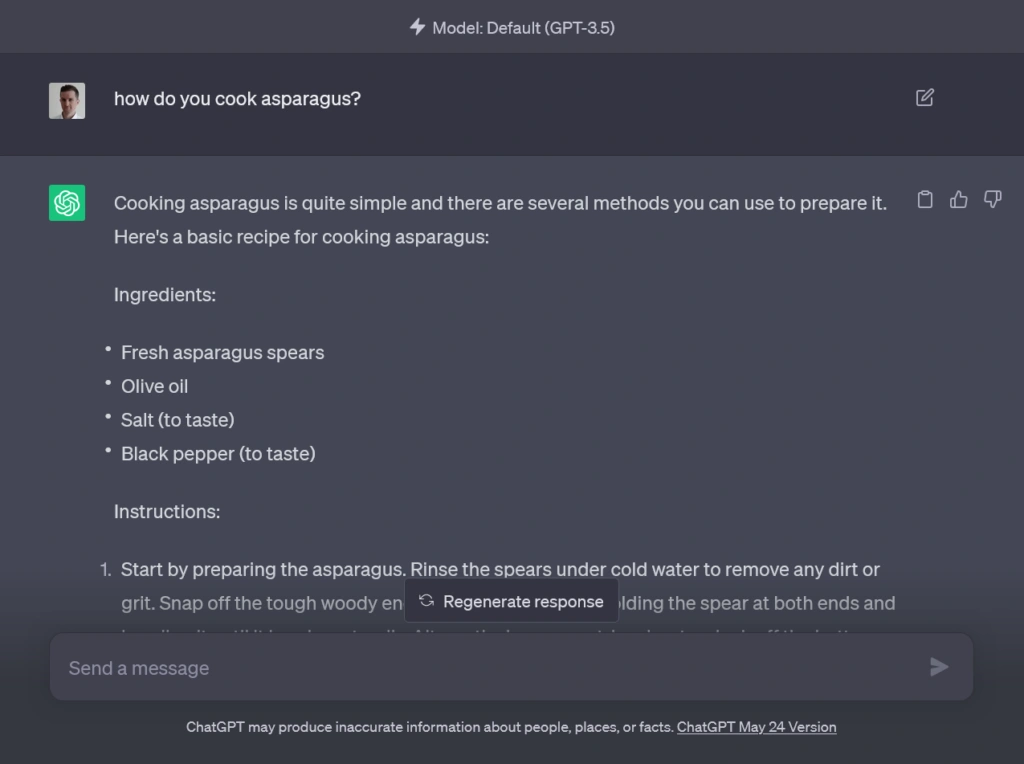Click the "Black pepper (to taste)" list item

pos(218,454)
